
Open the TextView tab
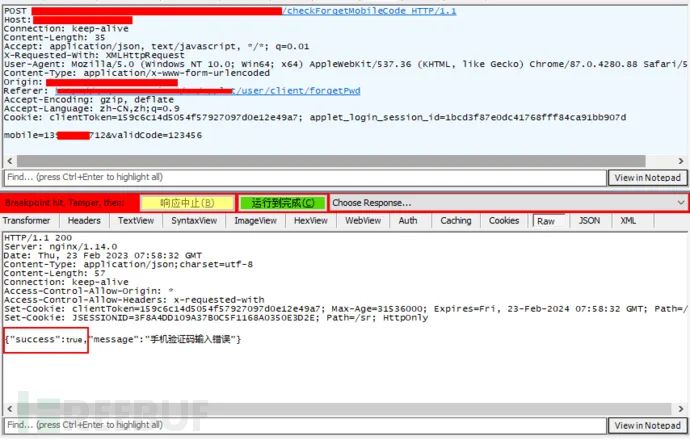(136, 221)
